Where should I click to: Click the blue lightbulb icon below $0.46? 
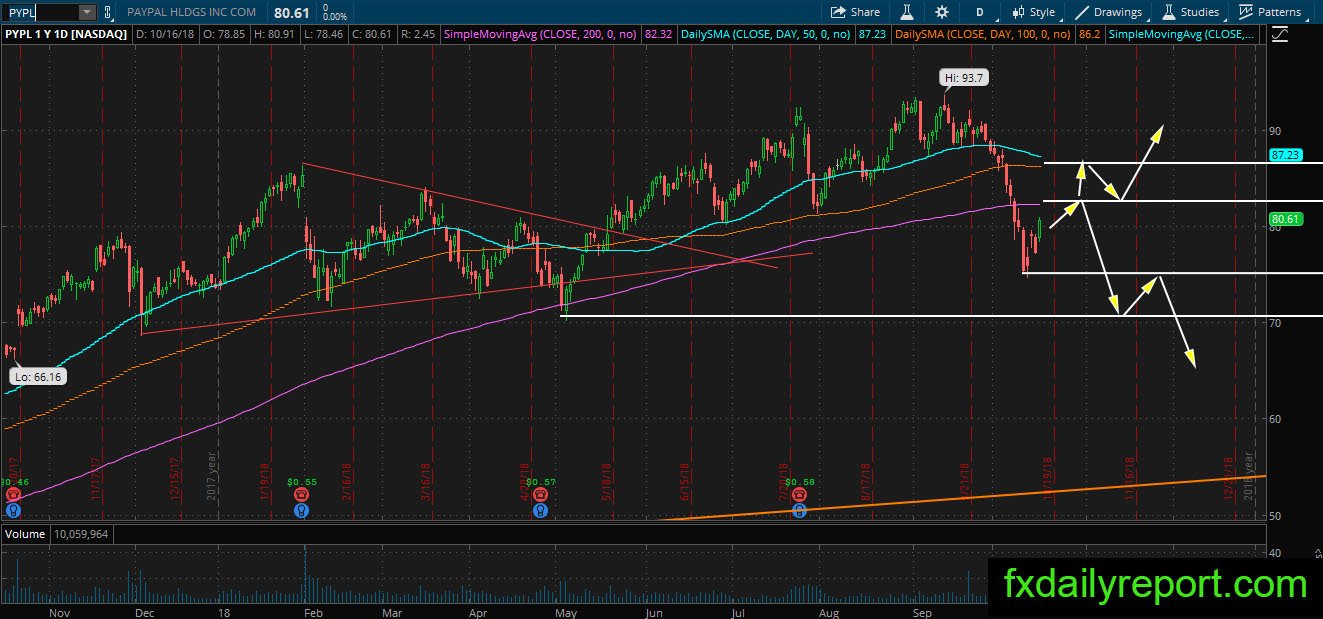[12, 510]
